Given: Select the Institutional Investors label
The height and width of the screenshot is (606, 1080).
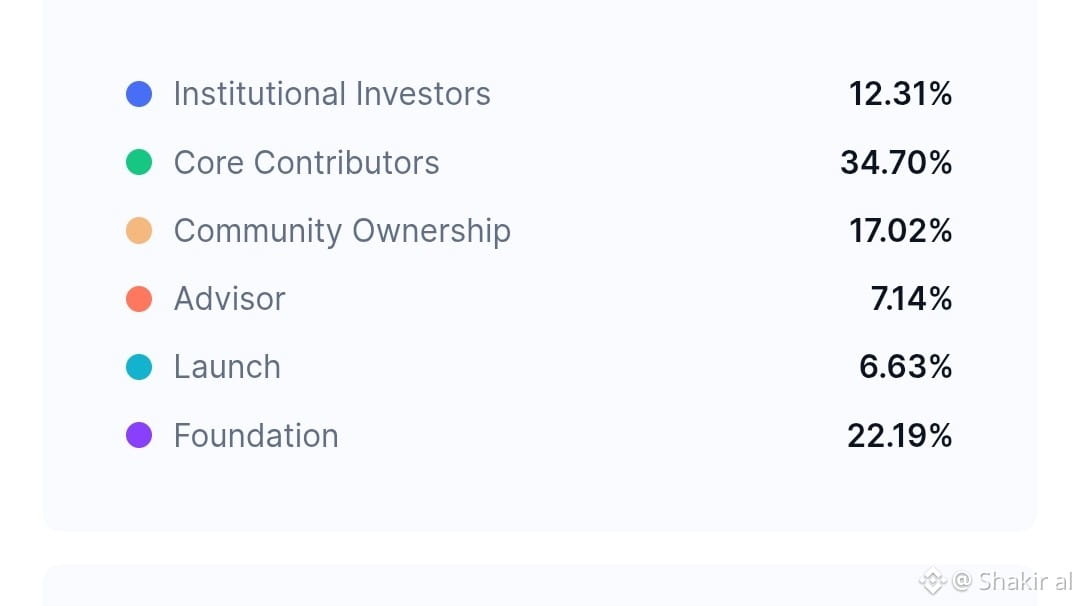Looking at the screenshot, I should [332, 94].
